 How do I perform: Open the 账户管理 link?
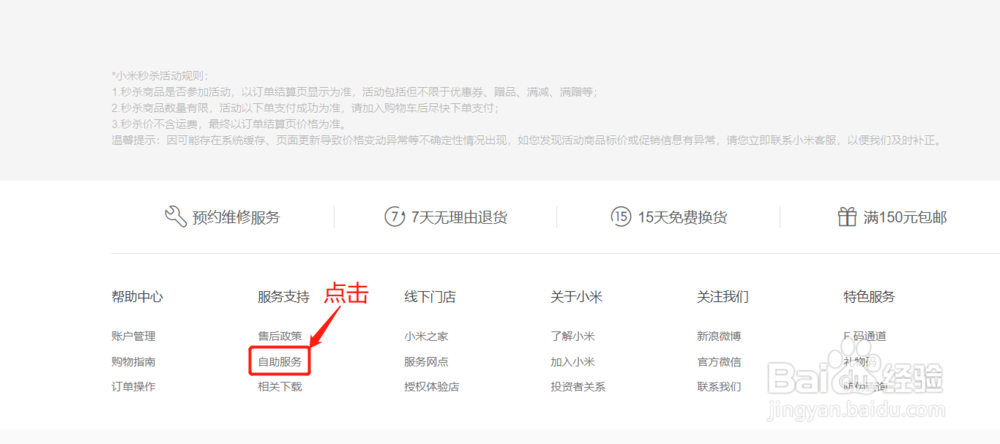point(133,336)
